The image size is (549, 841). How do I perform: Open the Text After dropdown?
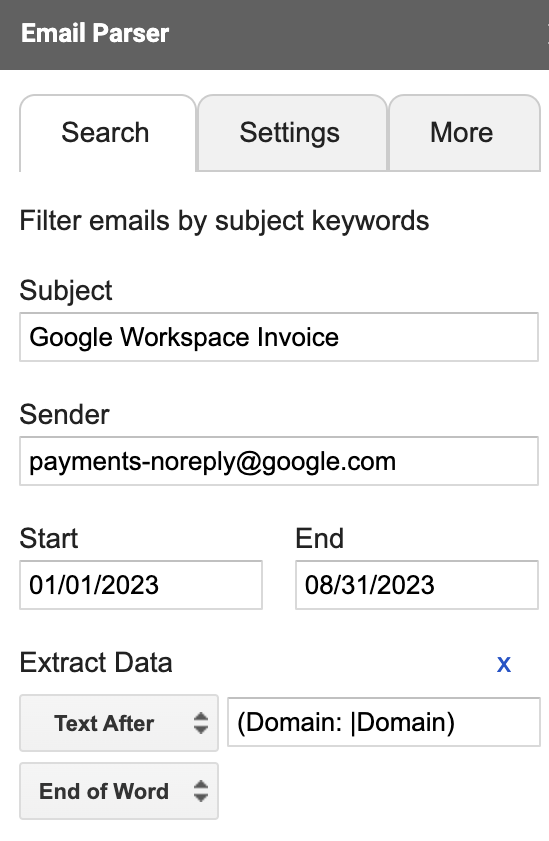[x=119, y=723]
